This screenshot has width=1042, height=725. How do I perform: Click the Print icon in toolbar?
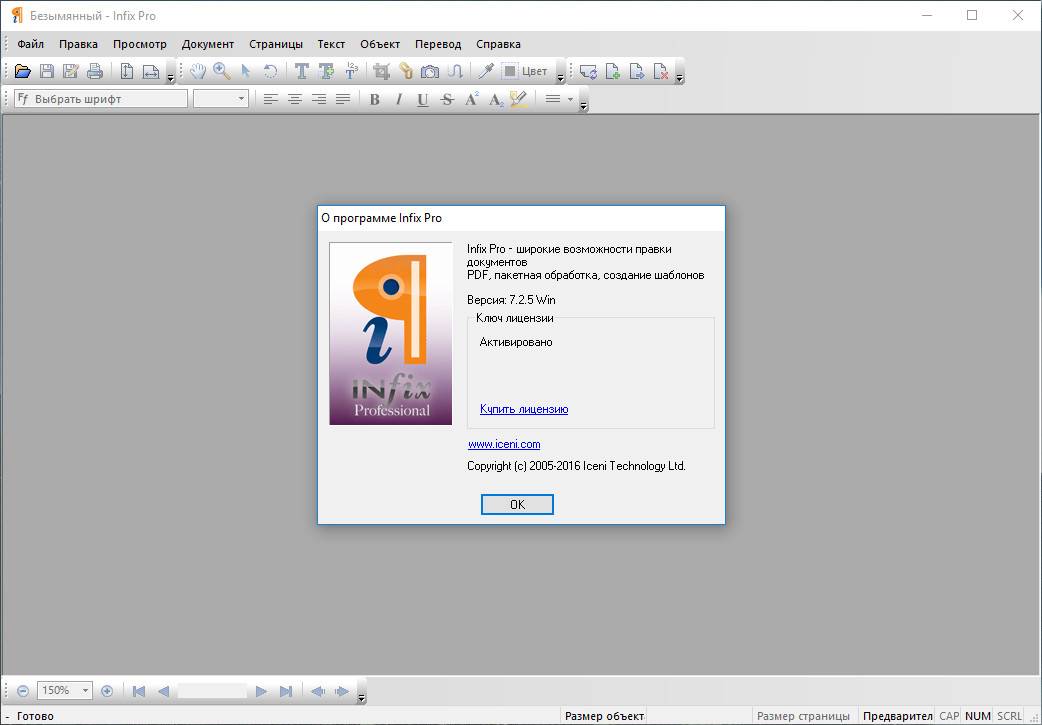pyautogui.click(x=95, y=71)
